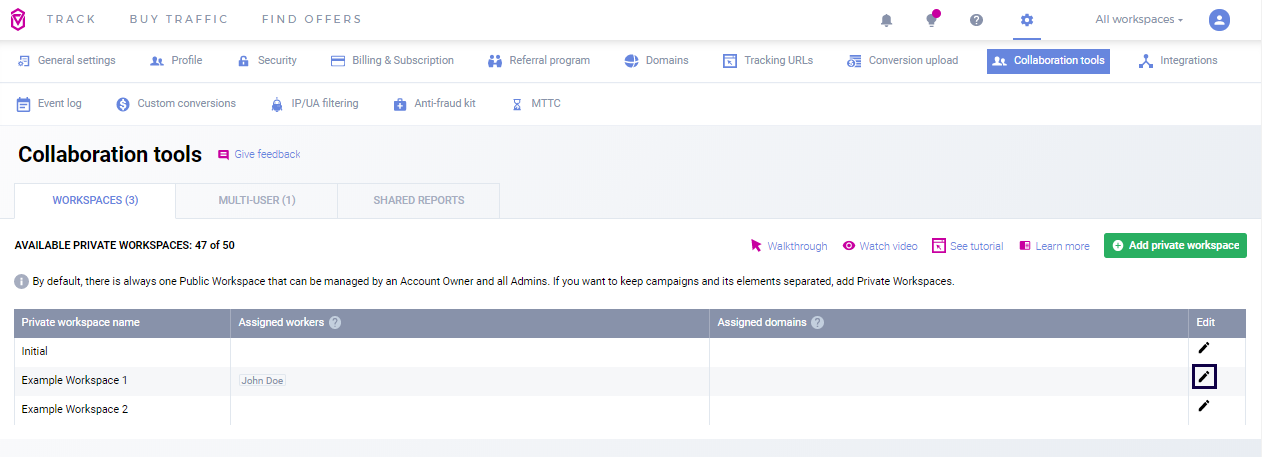Click the Watch video link
The height and width of the screenshot is (457, 1262).
coord(879,246)
